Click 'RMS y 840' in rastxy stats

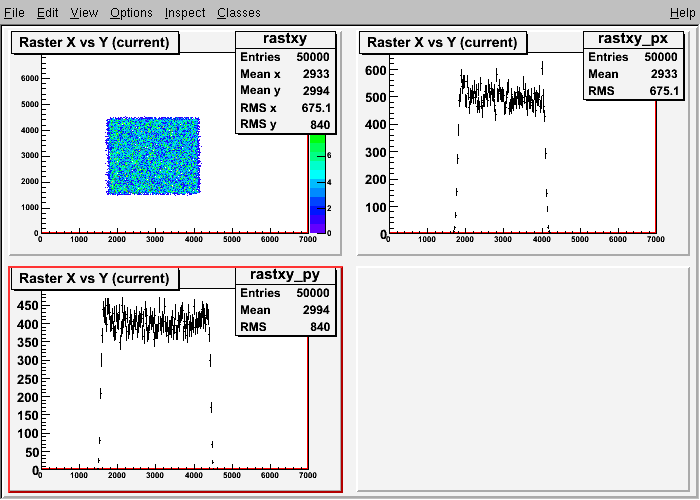[285, 125]
